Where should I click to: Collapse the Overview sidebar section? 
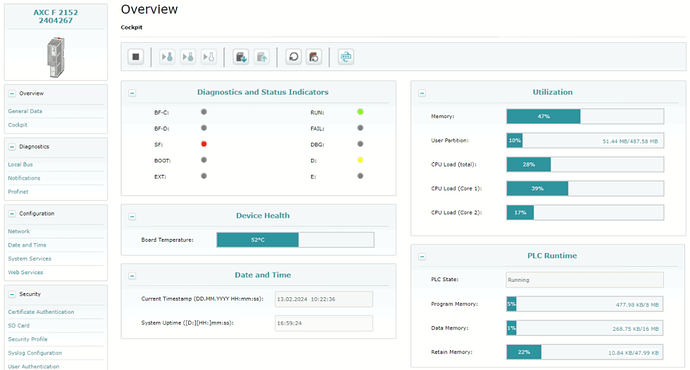12,94
